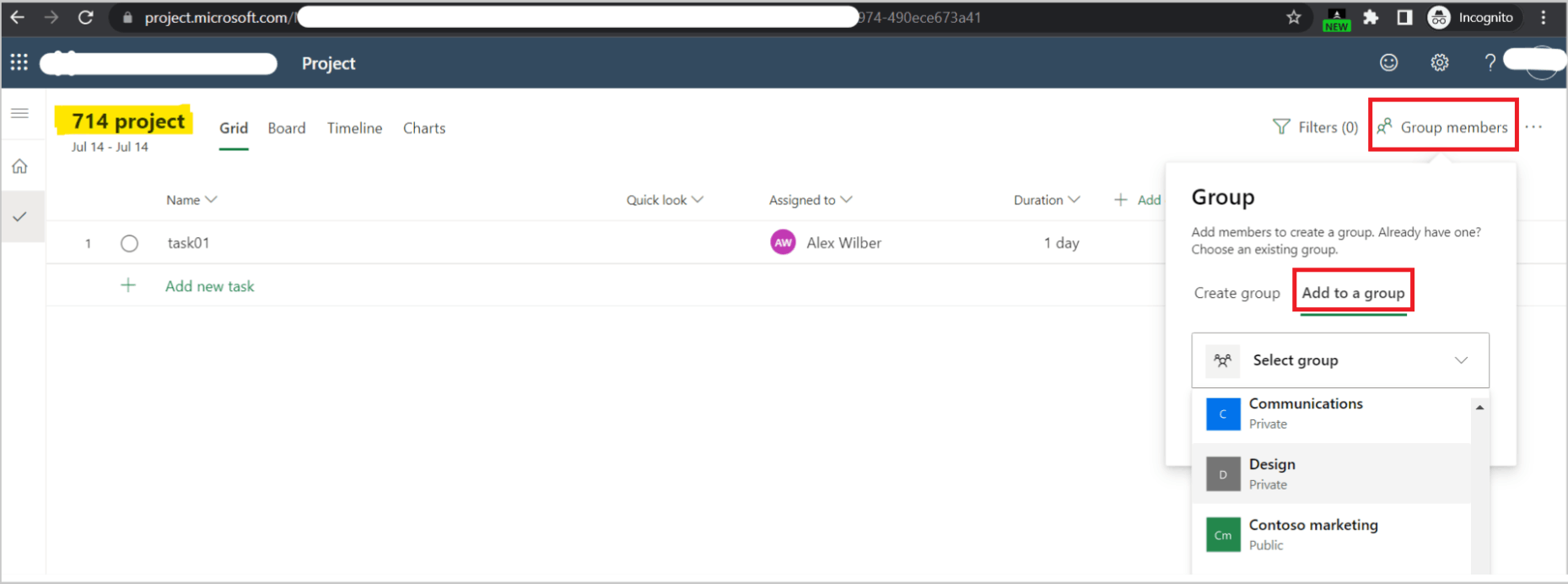
Task: Open the project's more options ellipsis
Action: point(1534,127)
